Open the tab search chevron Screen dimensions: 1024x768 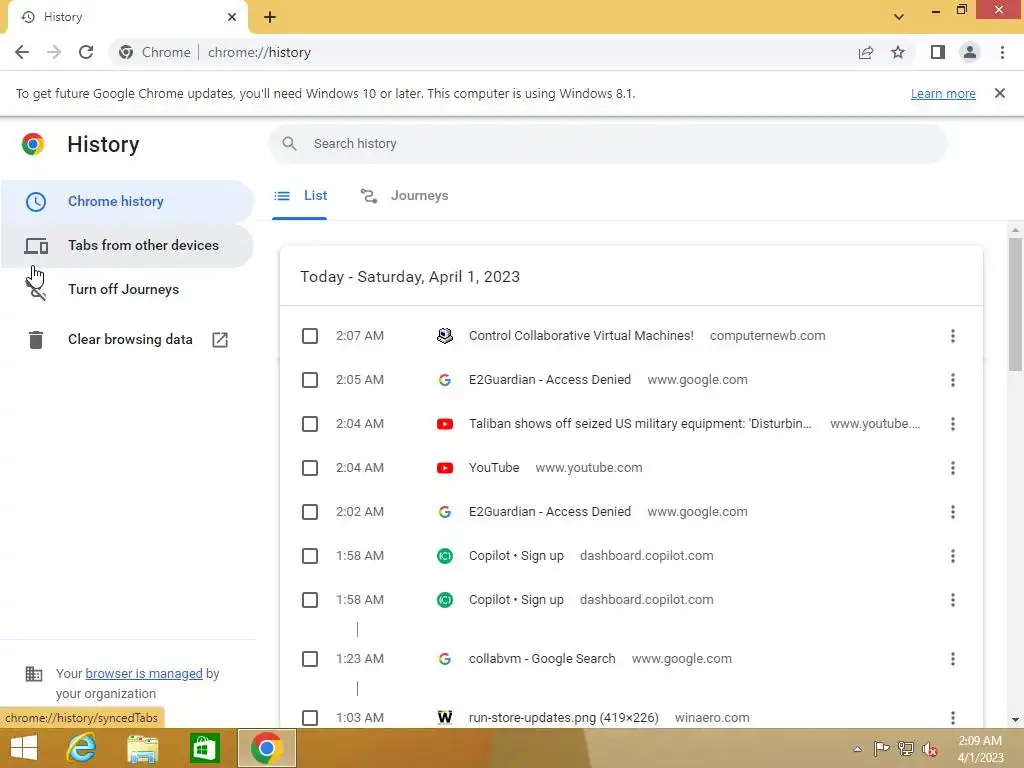pyautogui.click(x=899, y=17)
